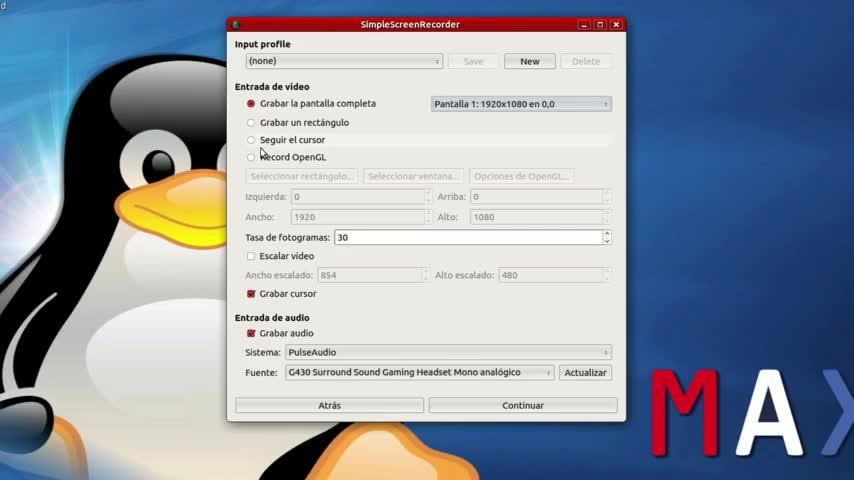The image size is (854, 480).
Task: Go back with the Atrás button
Action: point(330,405)
